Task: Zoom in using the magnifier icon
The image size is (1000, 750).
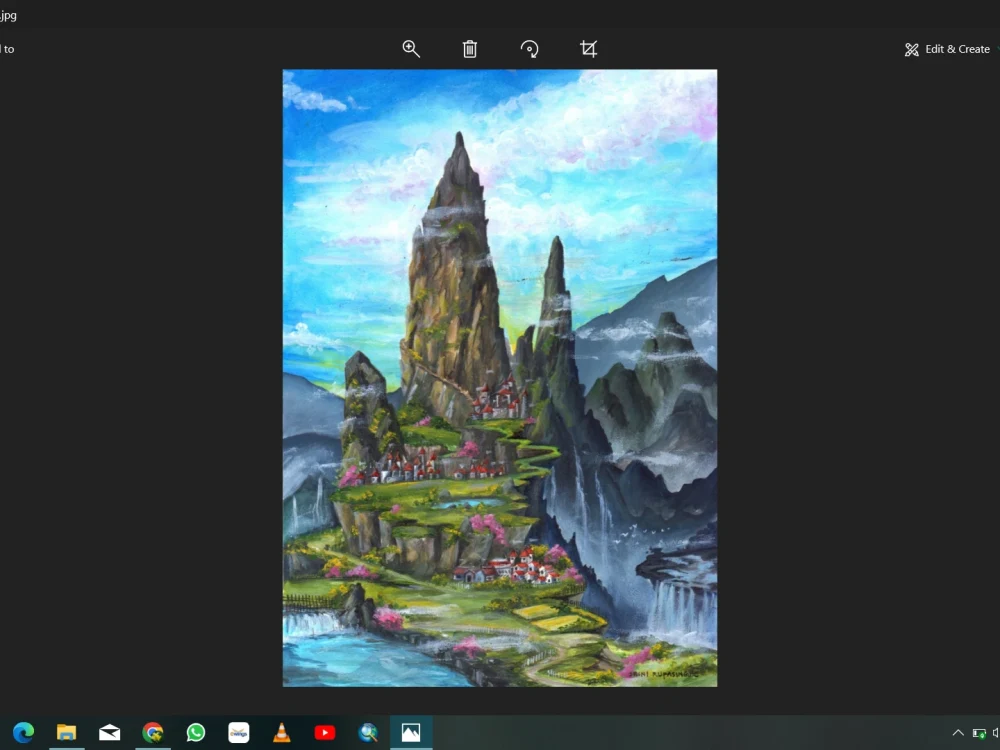Action: click(x=411, y=48)
